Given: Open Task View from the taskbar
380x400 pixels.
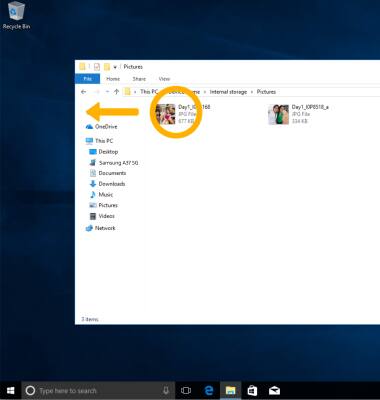Looking at the screenshot, I should (186, 391).
